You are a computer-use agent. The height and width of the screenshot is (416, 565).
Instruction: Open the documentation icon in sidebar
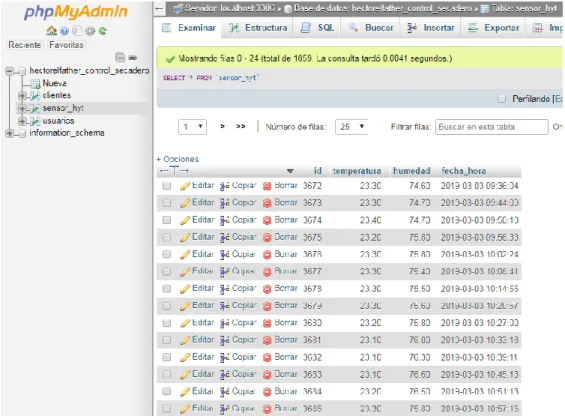point(77,31)
